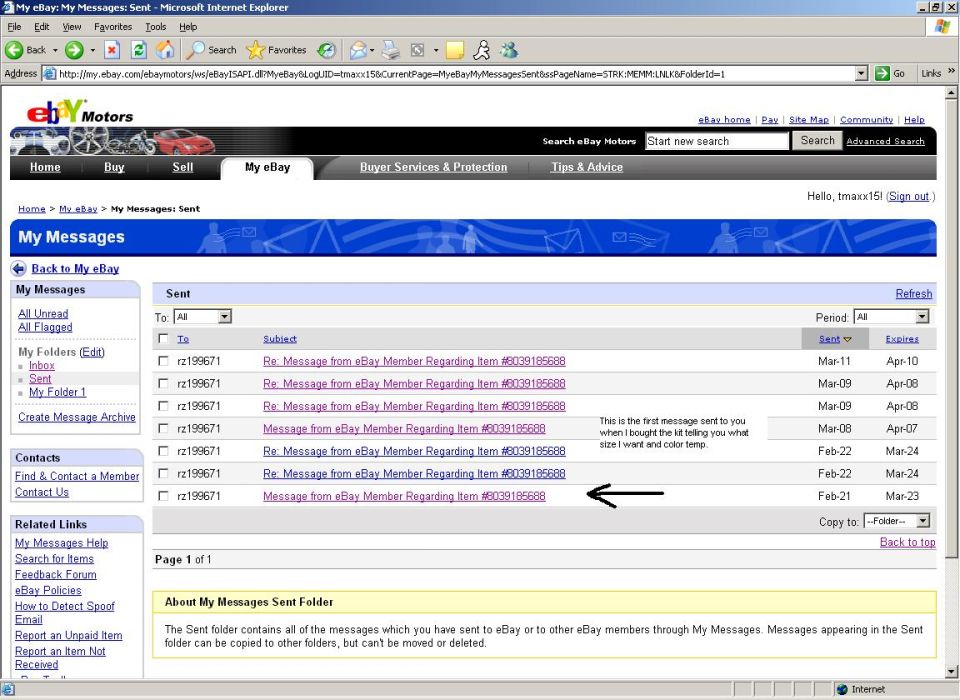The image size is (960, 700).
Task: Open the Favorites menu
Action: point(113,27)
